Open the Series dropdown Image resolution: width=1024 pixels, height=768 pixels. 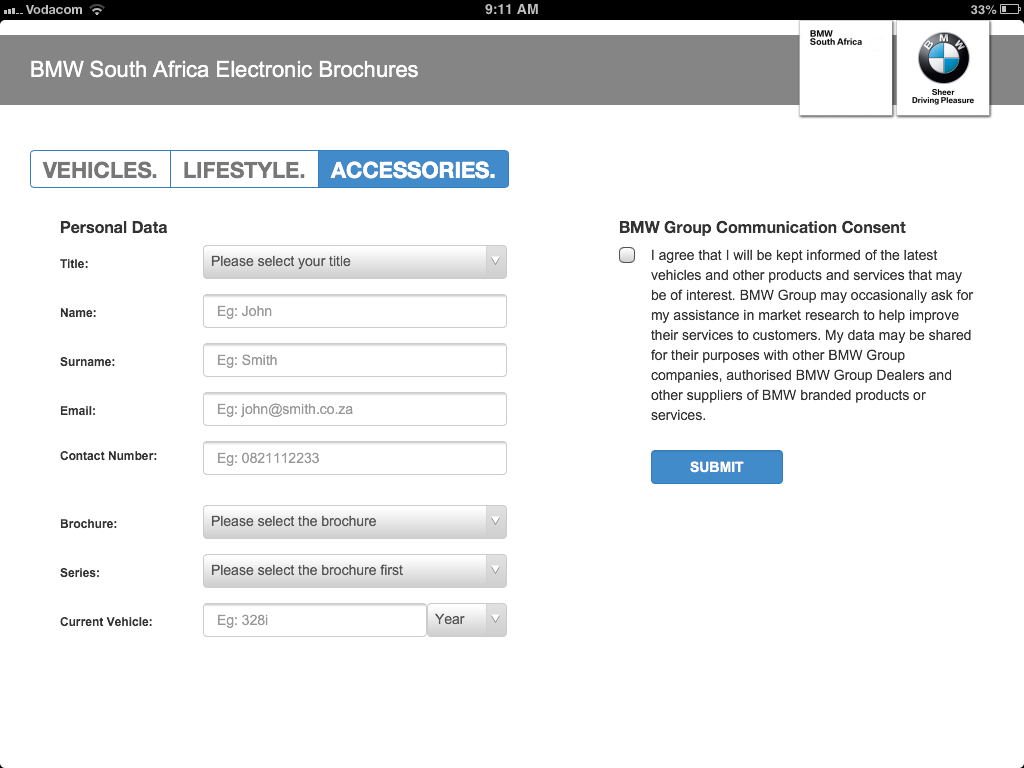click(x=354, y=571)
